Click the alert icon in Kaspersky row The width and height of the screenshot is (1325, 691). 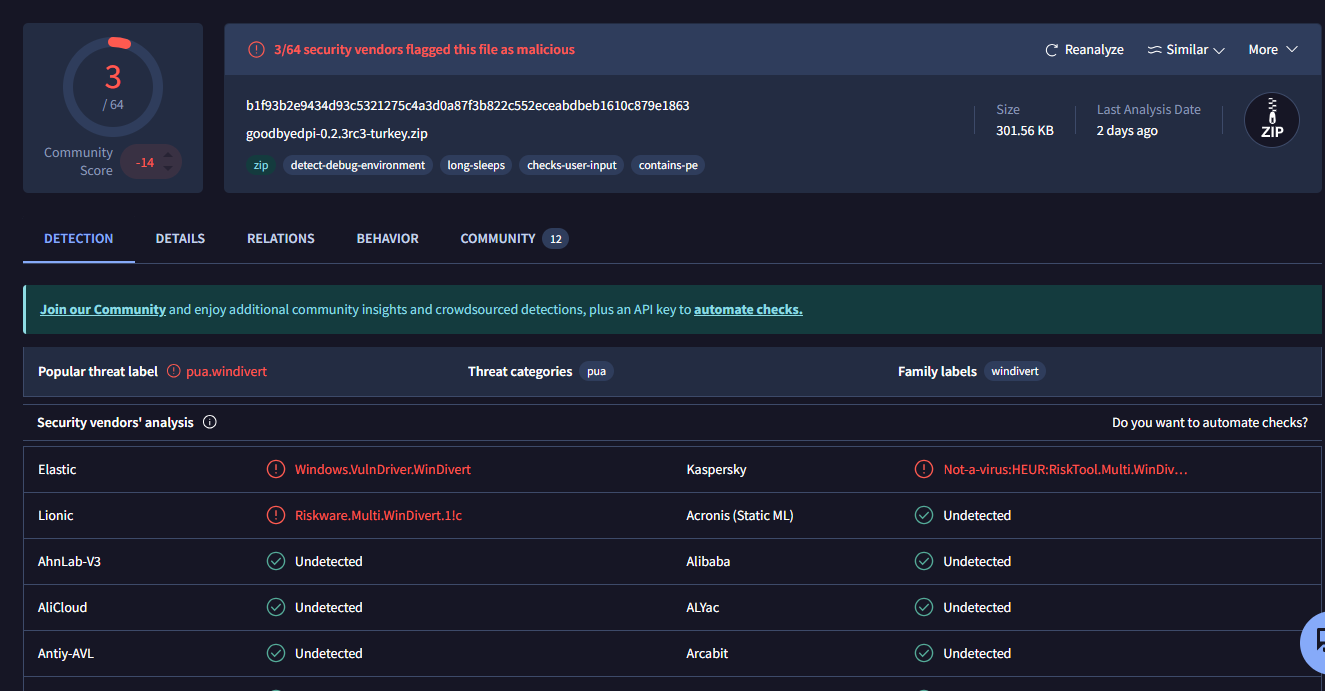(924, 469)
